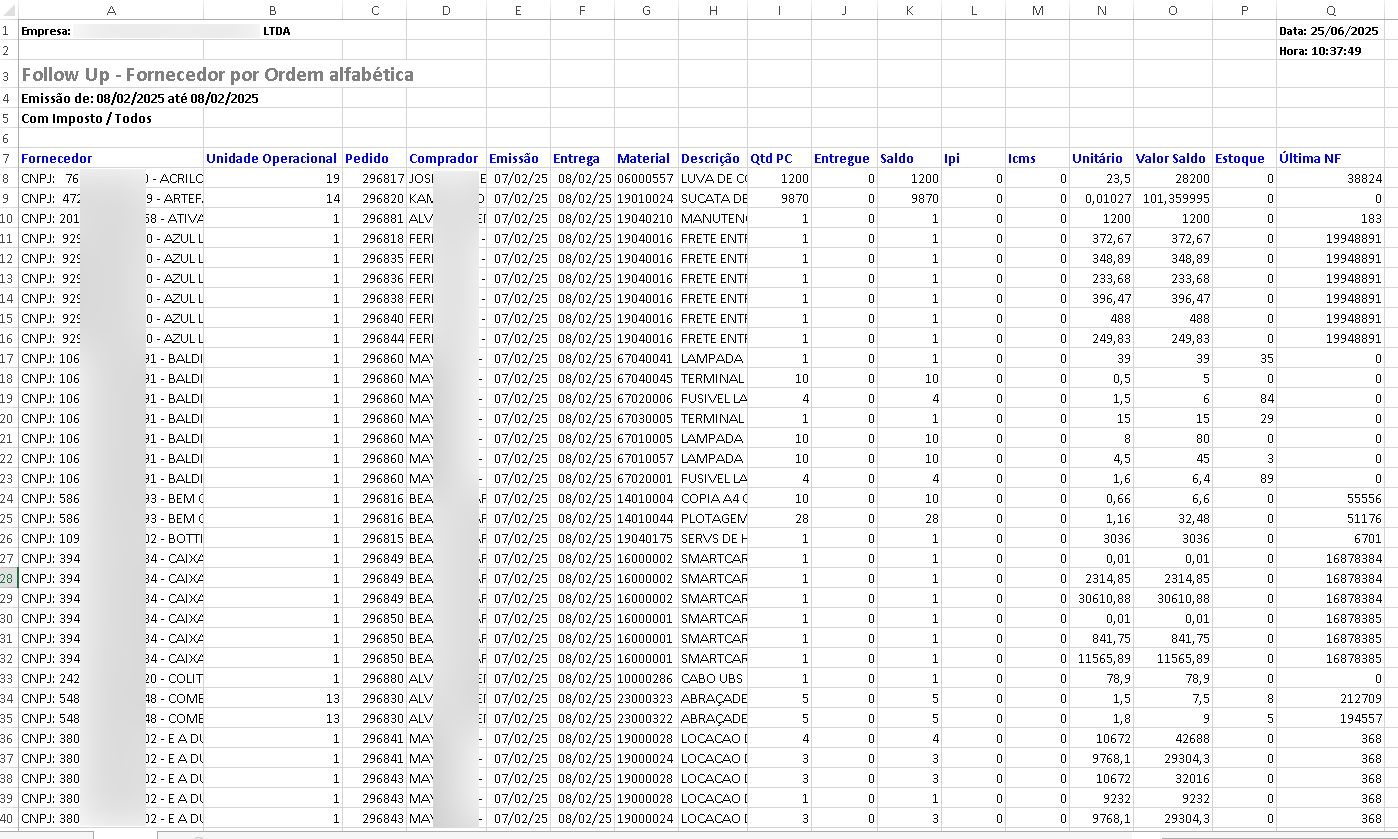Image resolution: width=1398 pixels, height=839 pixels.
Task: Click Valor Saldo cell 42688
Action: (1172, 738)
